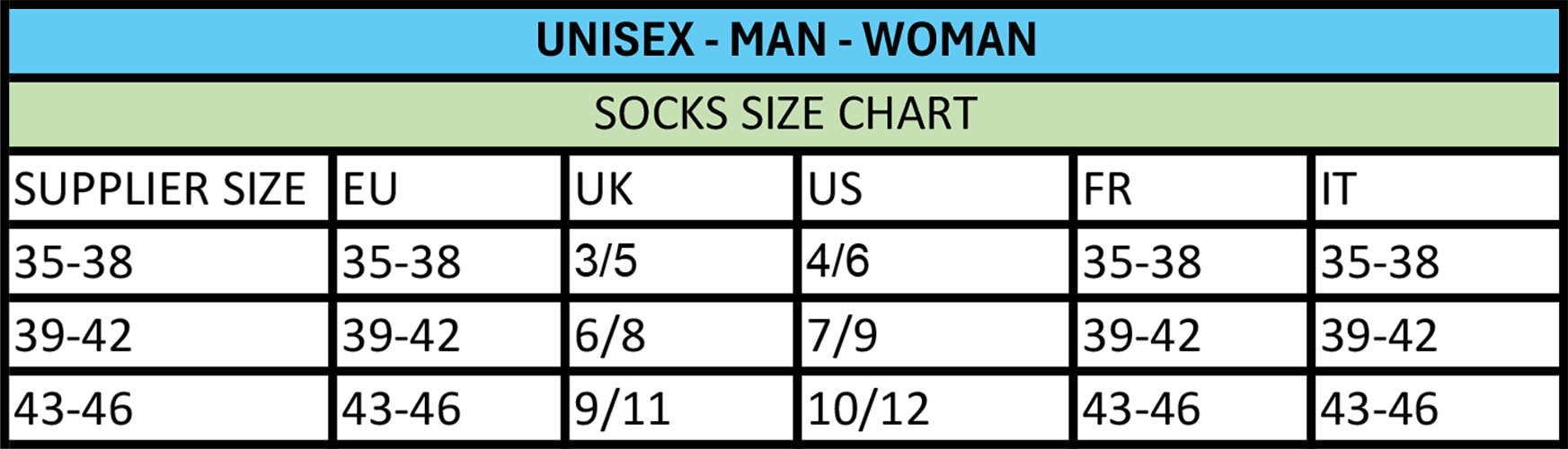
Task: Select the US column header
Action: (x=836, y=189)
